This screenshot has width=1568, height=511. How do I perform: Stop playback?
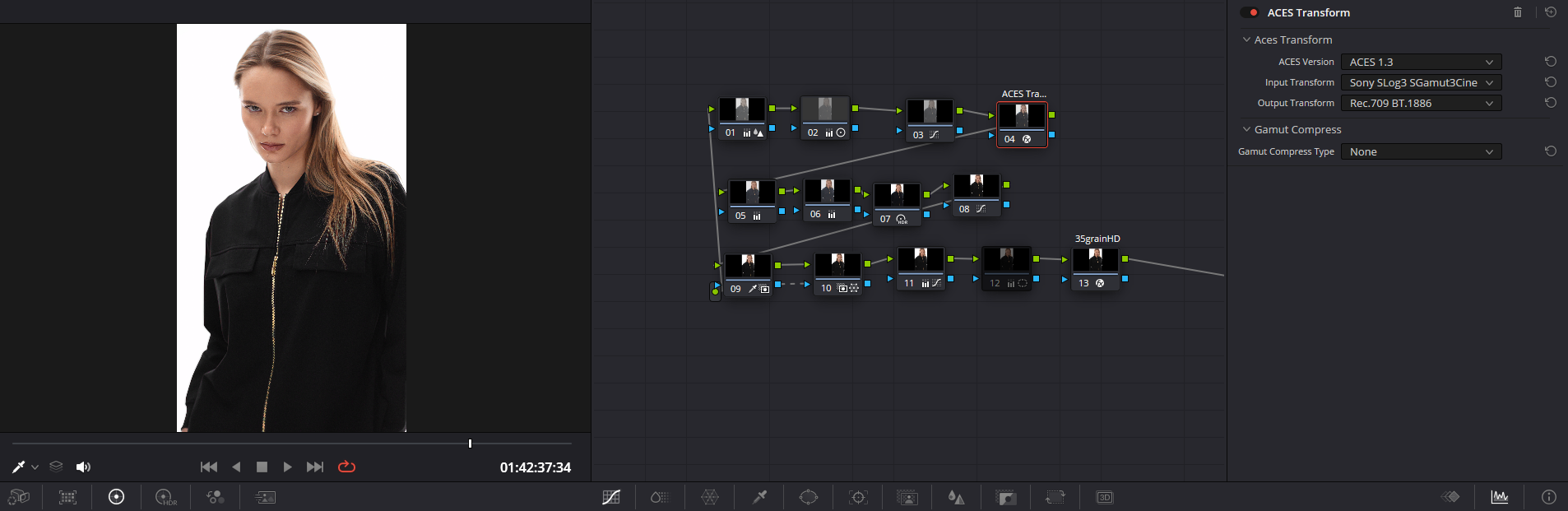(x=262, y=467)
